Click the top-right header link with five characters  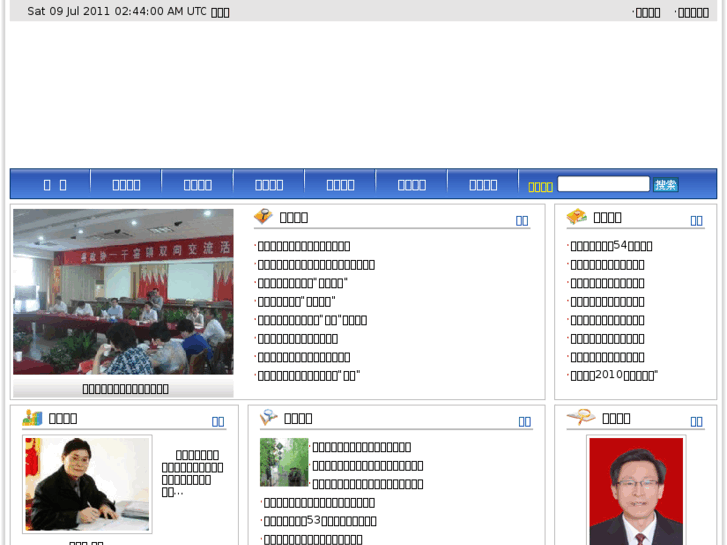point(693,13)
